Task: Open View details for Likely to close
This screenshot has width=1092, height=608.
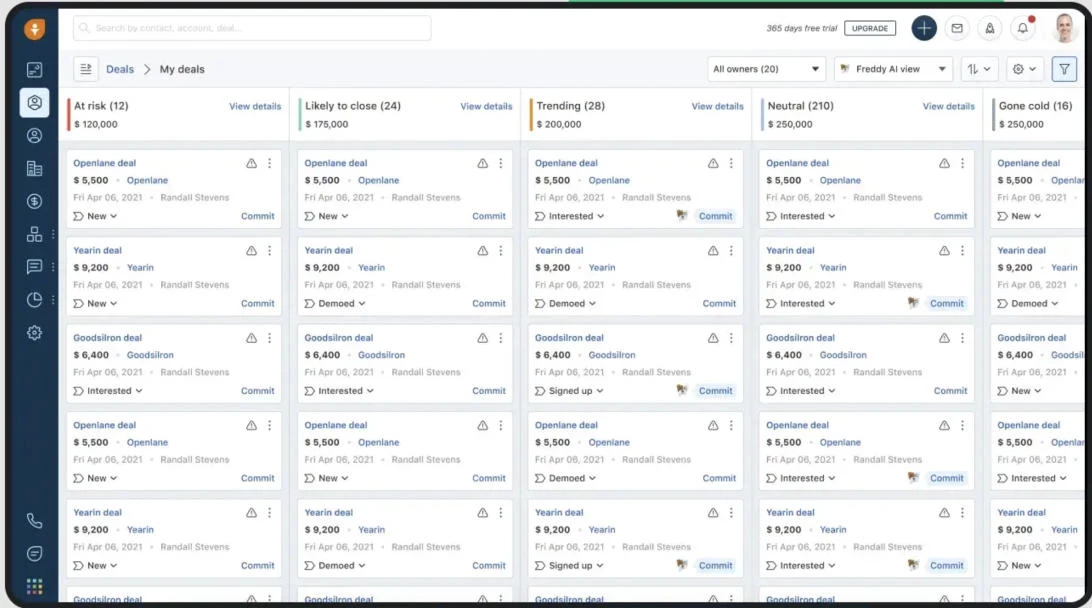Action: coord(486,107)
